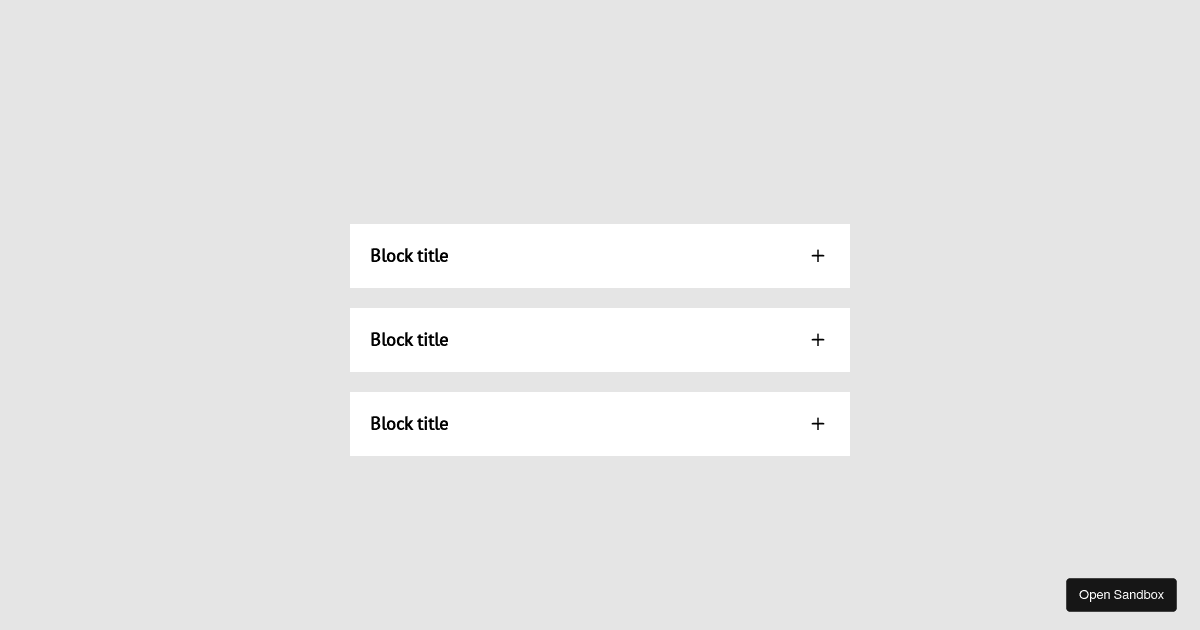Click the plus icon on the third Block title
The image size is (1200, 630).
pyautogui.click(x=818, y=424)
